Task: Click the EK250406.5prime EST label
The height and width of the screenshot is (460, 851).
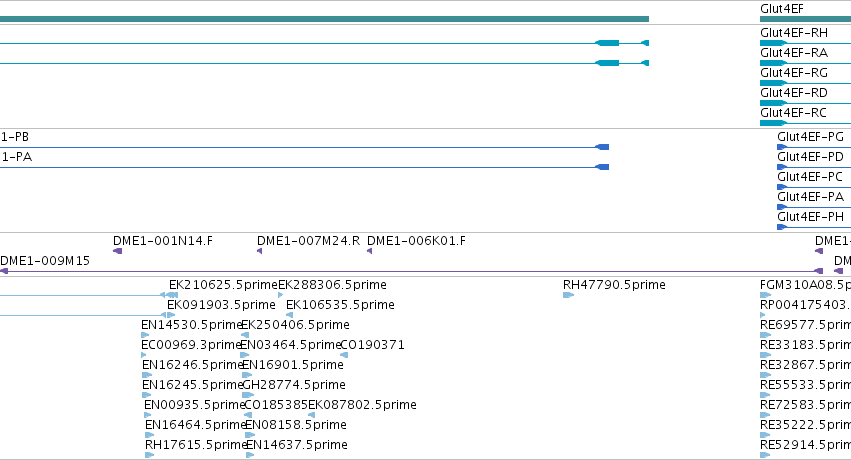Action: (295, 325)
